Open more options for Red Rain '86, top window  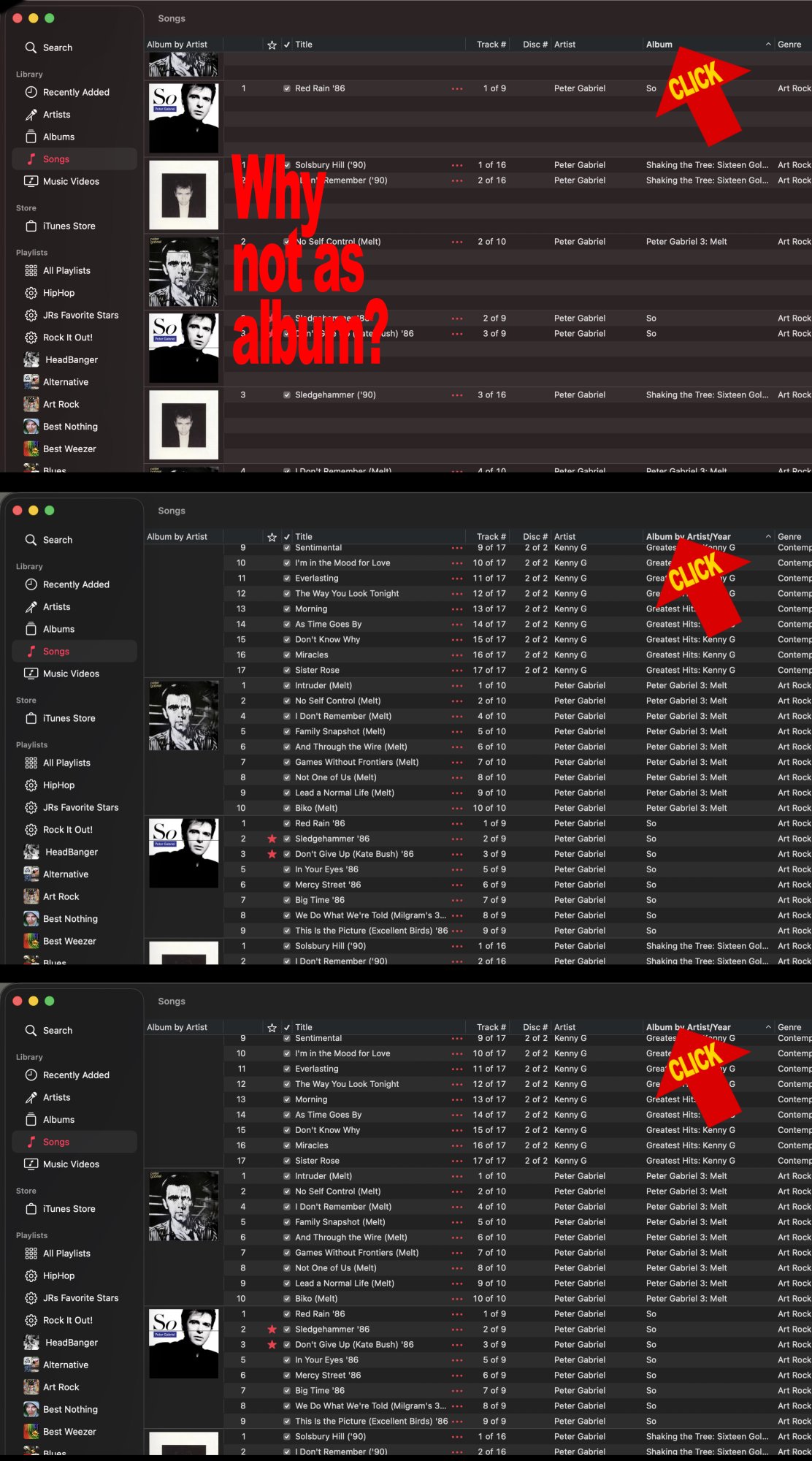(457, 88)
